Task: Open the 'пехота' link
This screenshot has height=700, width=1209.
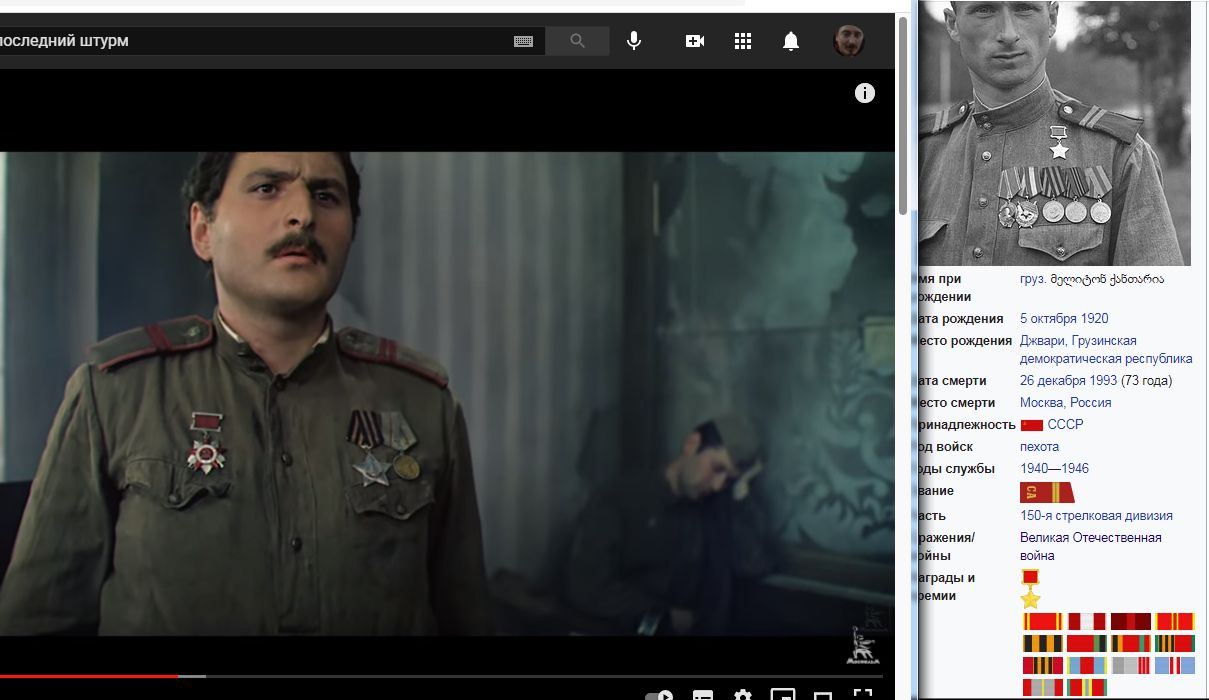Action: [x=1039, y=447]
